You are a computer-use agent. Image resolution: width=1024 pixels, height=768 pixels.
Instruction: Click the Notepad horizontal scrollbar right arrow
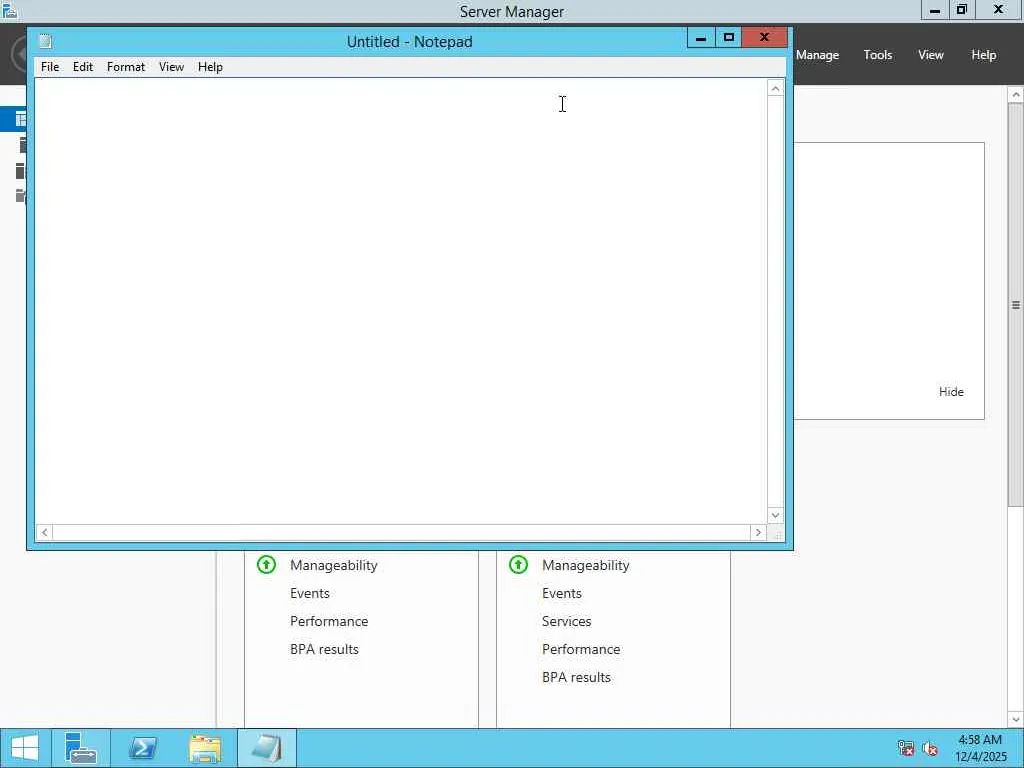[758, 532]
